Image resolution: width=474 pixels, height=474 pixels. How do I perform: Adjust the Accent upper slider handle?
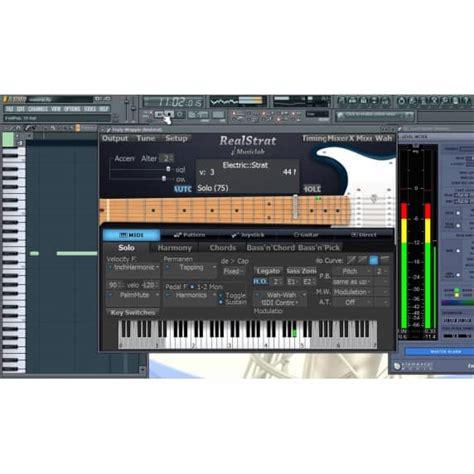tap(168, 169)
